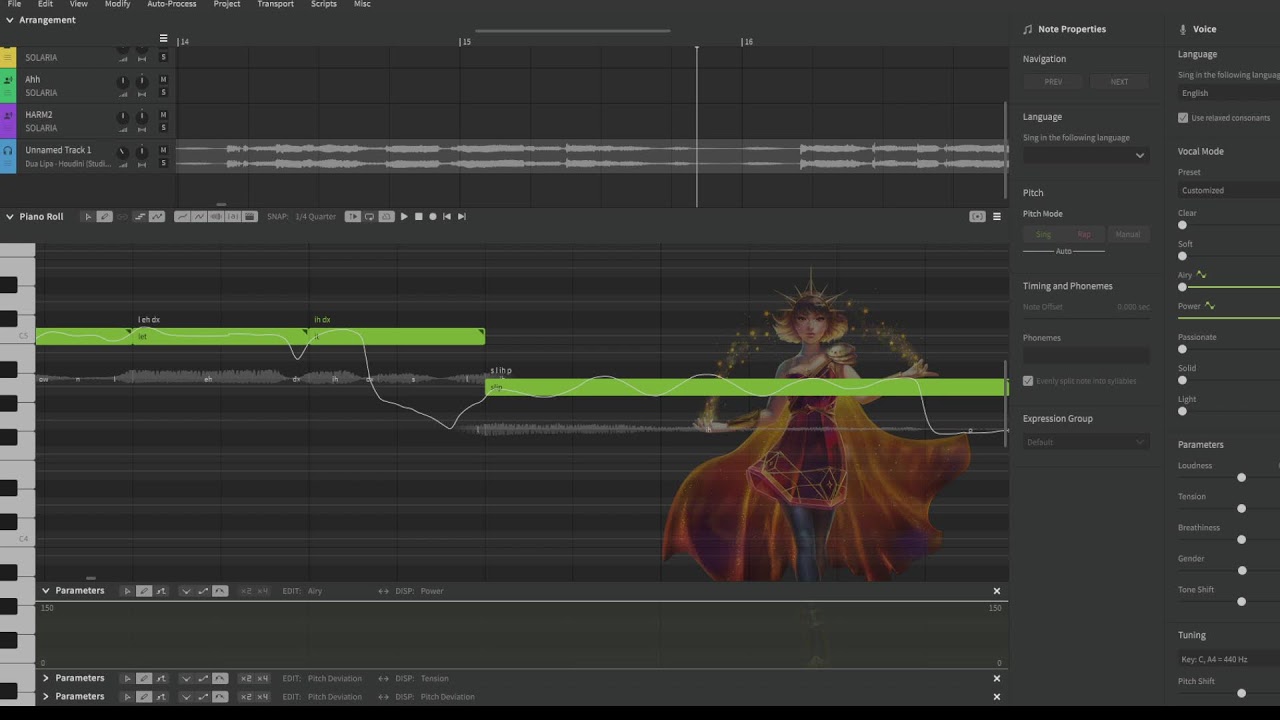Skip to end with the next button
Viewport: 1280px width, 720px height.
(461, 216)
